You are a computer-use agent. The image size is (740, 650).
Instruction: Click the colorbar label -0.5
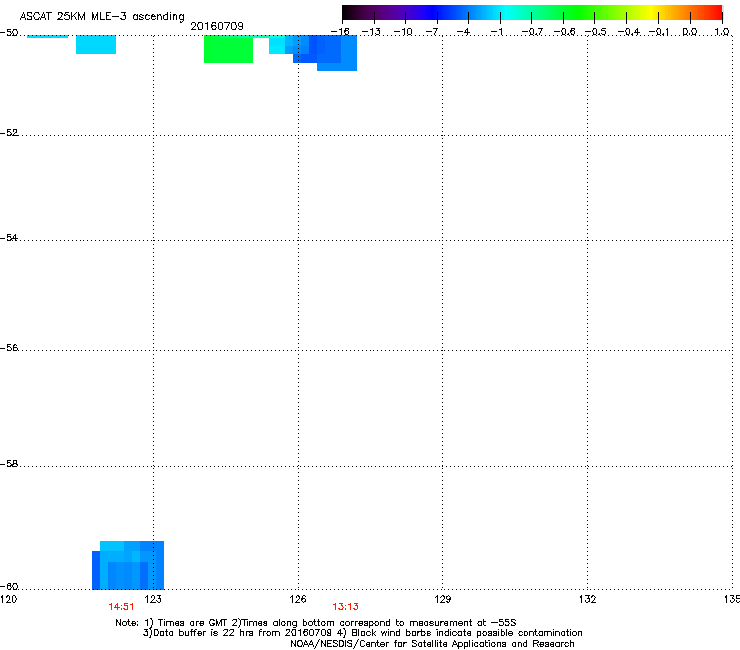point(596,32)
